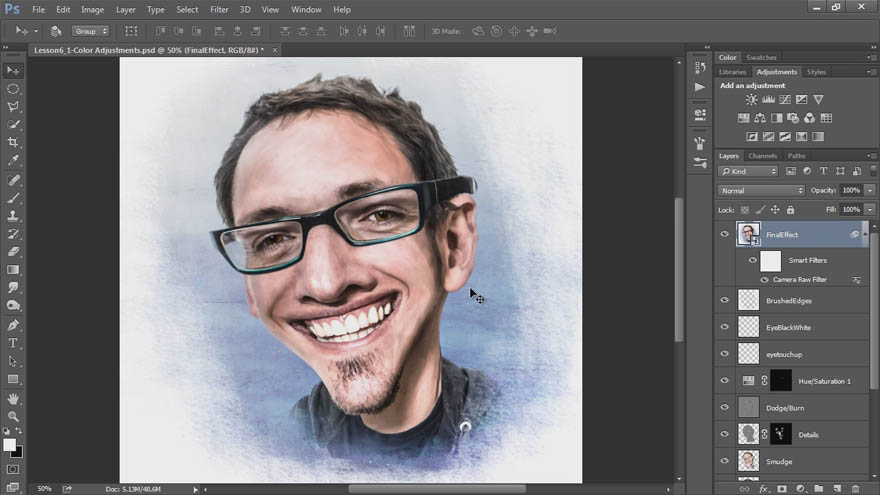Toggle Camera Raw Filter visibility
This screenshot has height=495, width=880.
[764, 279]
